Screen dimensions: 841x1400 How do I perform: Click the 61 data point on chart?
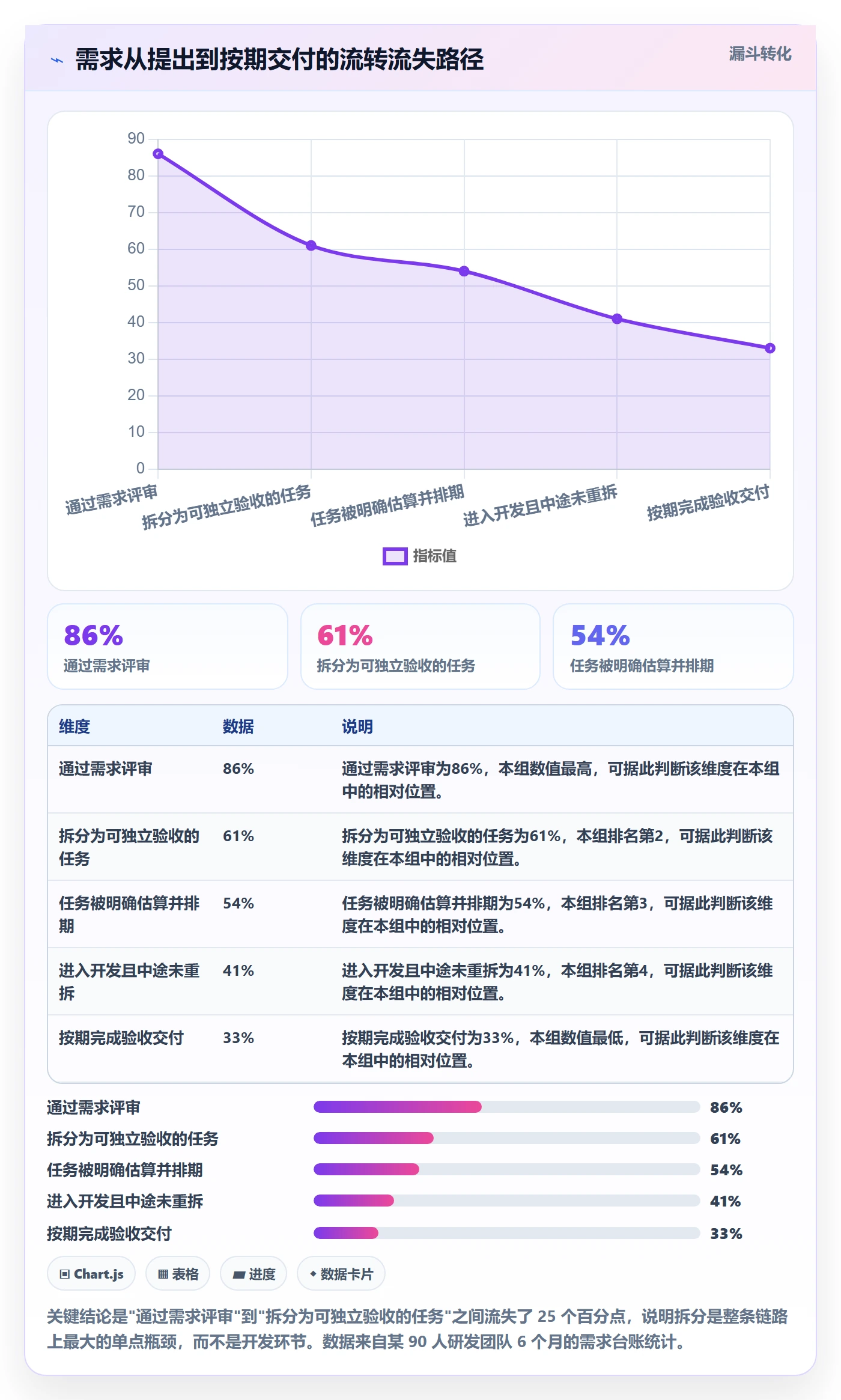click(311, 245)
